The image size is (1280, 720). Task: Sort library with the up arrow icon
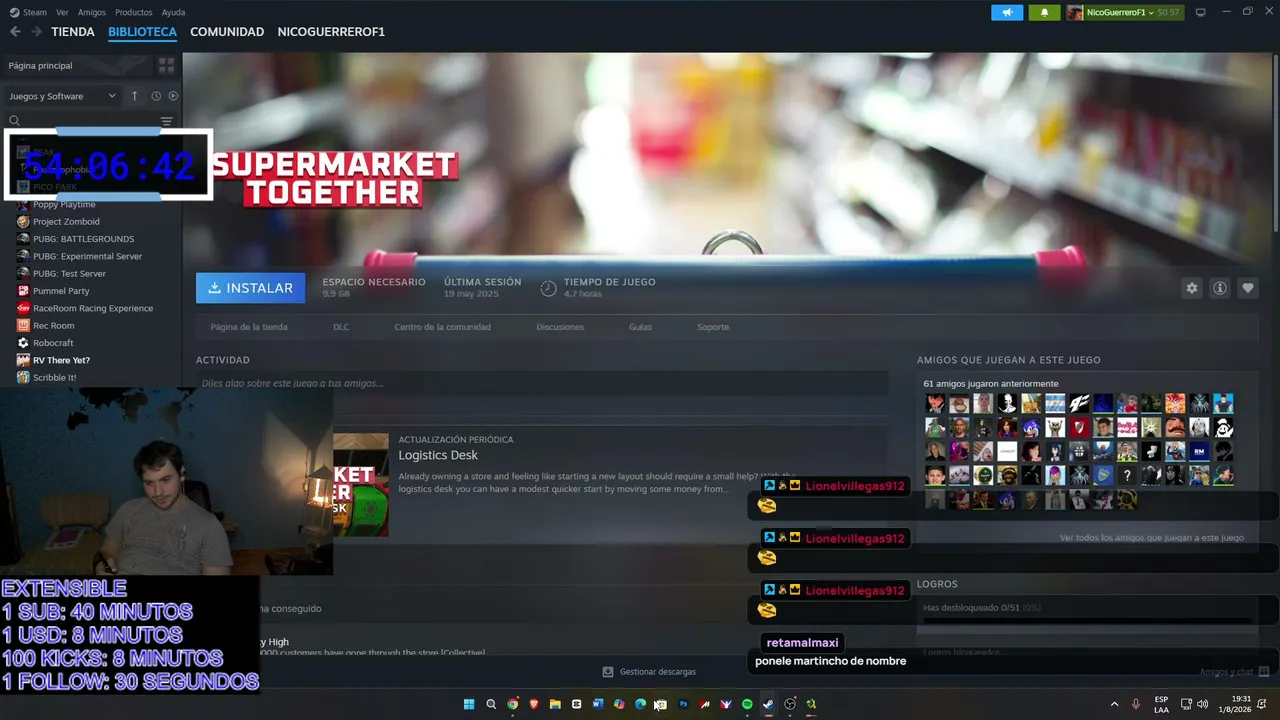click(x=135, y=96)
